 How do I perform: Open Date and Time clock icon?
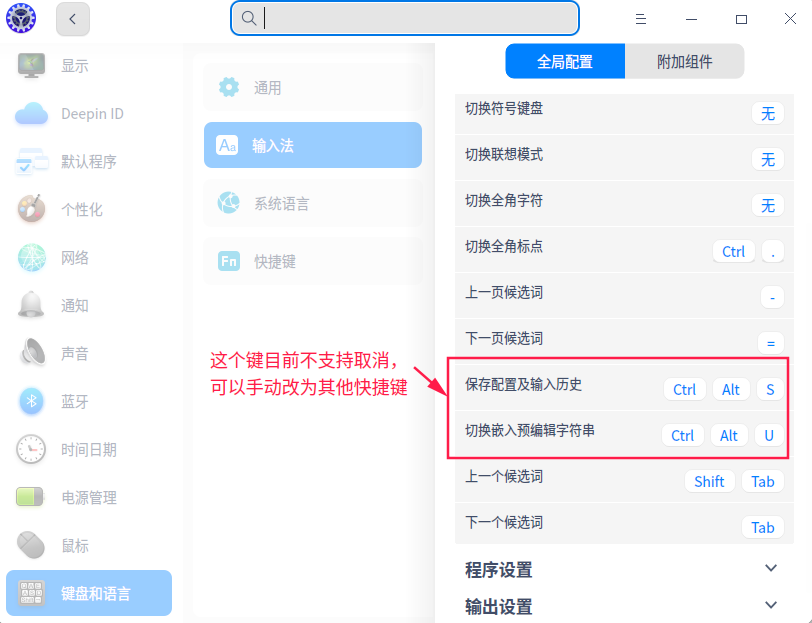pyautogui.click(x=31, y=449)
